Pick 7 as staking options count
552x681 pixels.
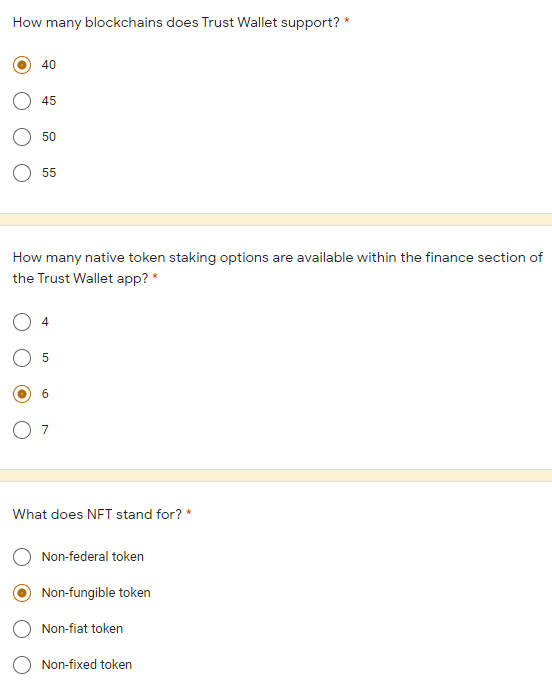click(x=22, y=430)
